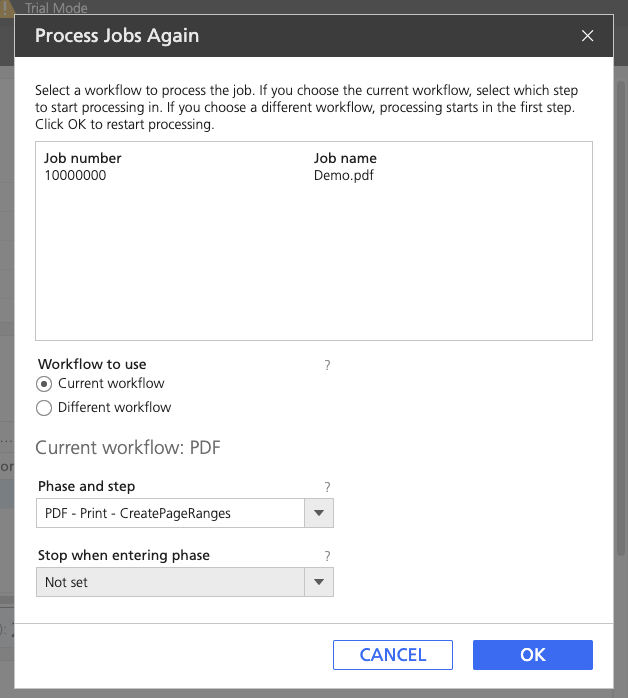This screenshot has width=628, height=698.
Task: Click the Demo.pdf job name entry
Action: [x=343, y=175]
